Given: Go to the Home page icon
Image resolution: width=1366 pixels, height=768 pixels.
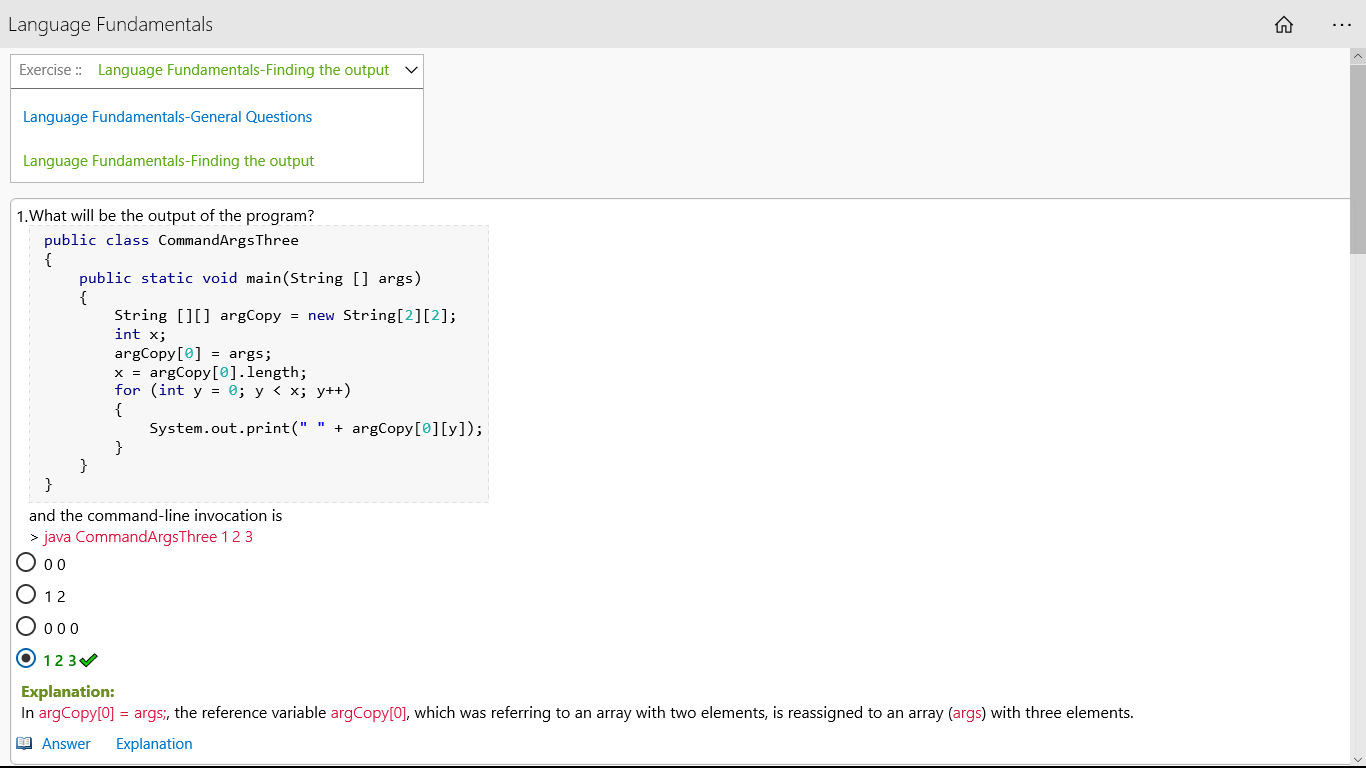Looking at the screenshot, I should pyautogui.click(x=1284, y=25).
